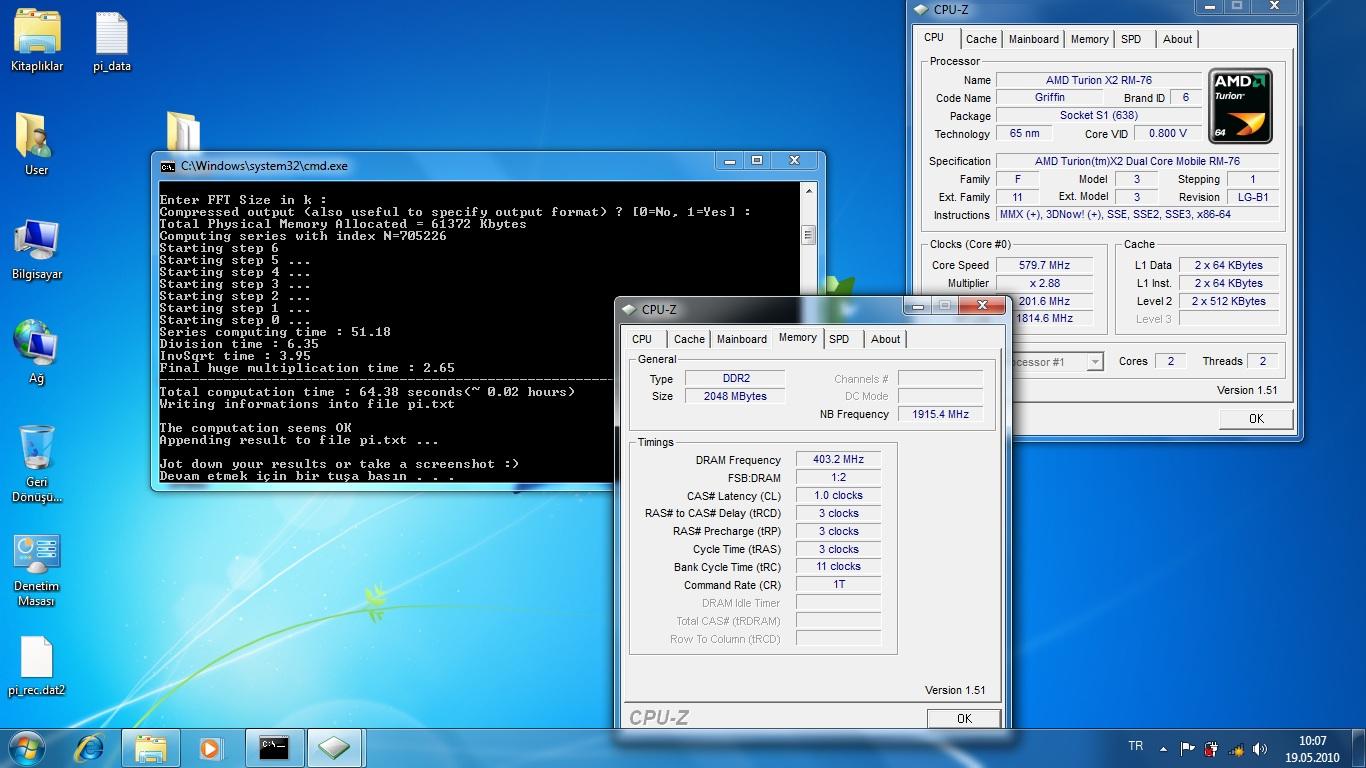Image resolution: width=1366 pixels, height=768 pixels.
Task: Click 'Total computation time : 64.38 seconds' line
Action: point(367,392)
